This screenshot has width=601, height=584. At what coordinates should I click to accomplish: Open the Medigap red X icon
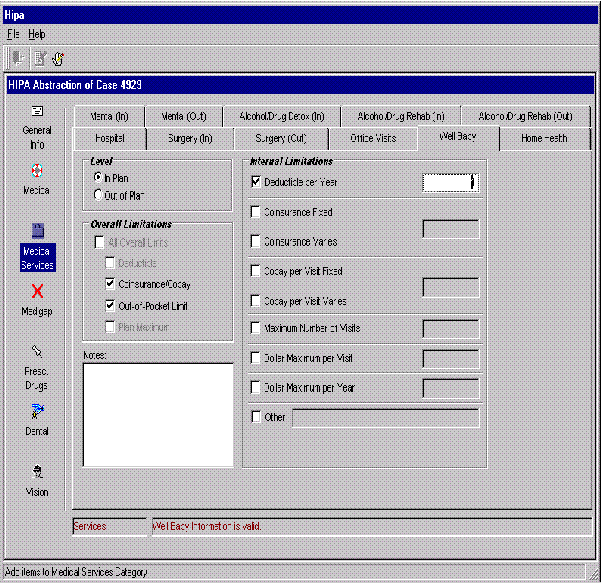click(37, 291)
